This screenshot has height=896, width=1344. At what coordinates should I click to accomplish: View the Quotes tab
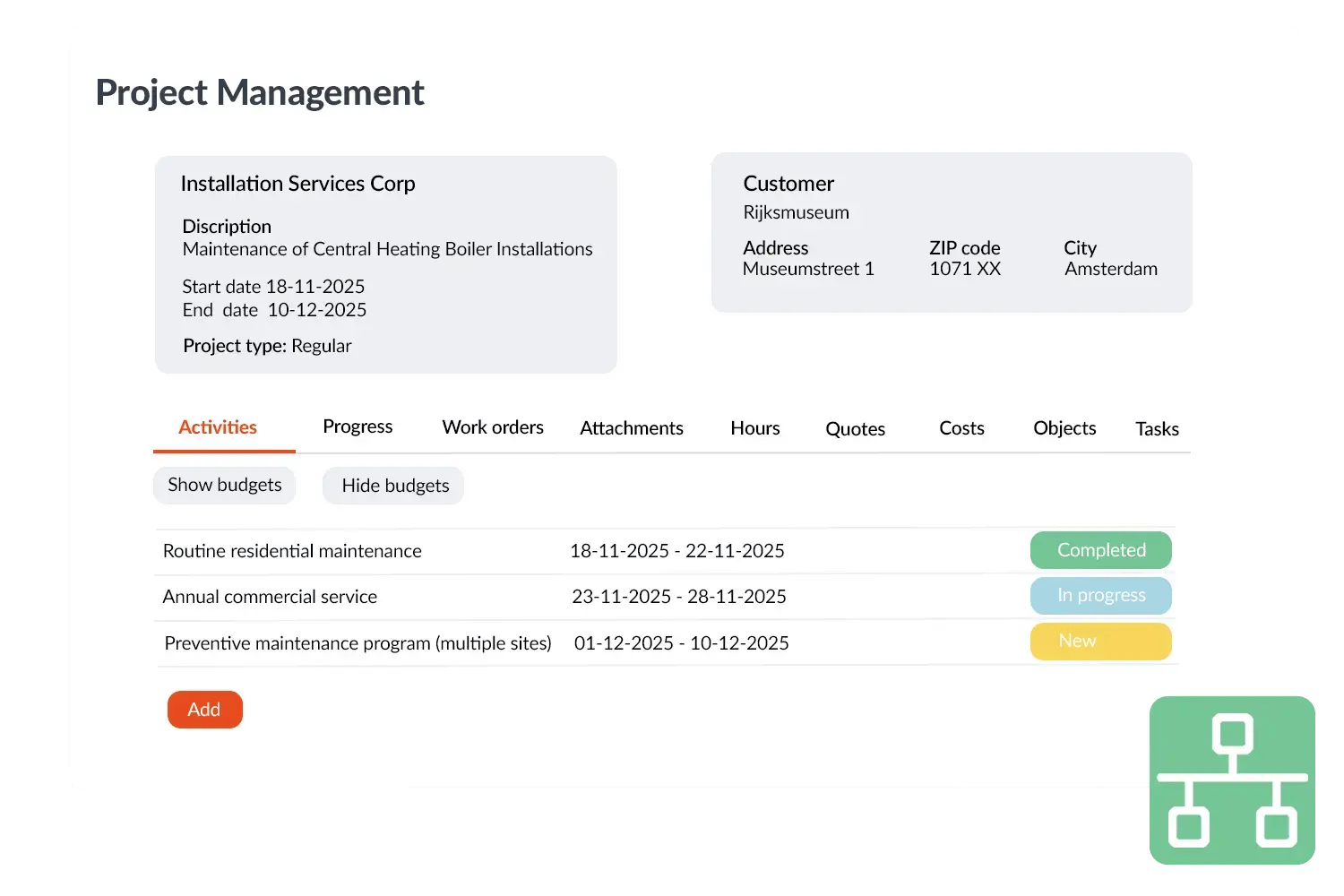point(855,429)
